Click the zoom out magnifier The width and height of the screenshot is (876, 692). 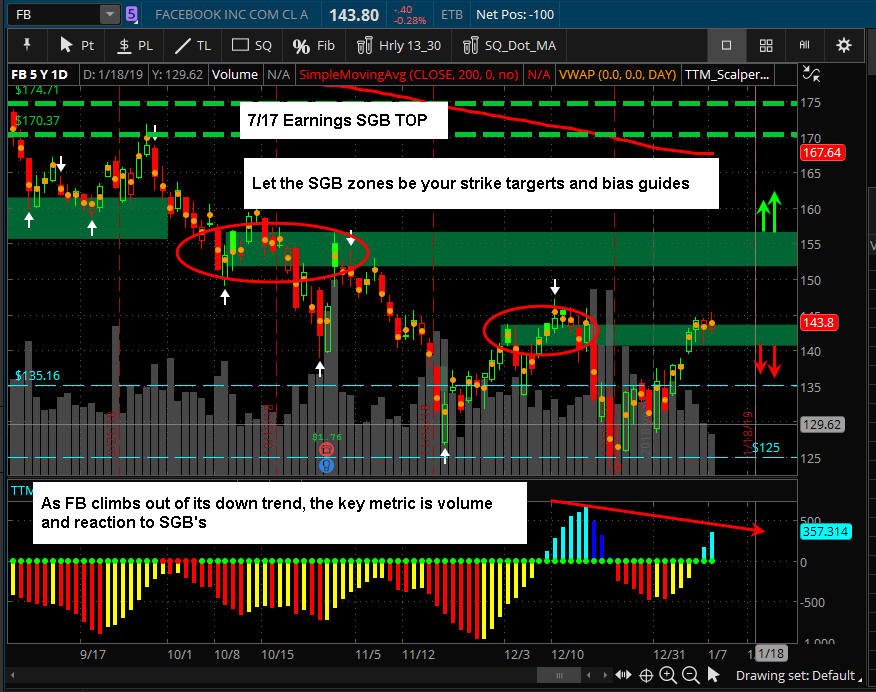tap(691, 675)
